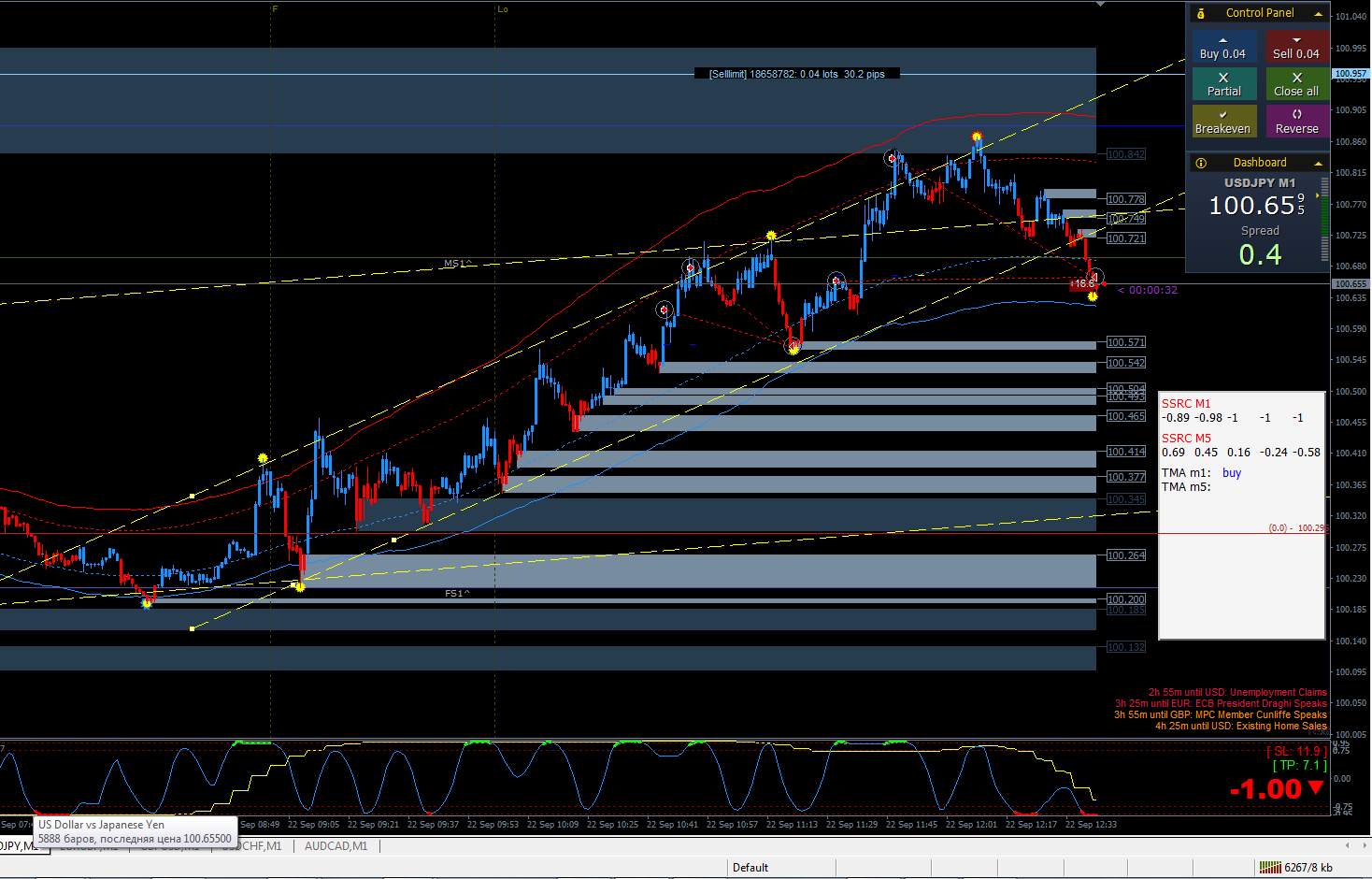Click the 6267/8 kb traffic indicator
Viewport: 1372px width, 879px height.
point(1308,868)
